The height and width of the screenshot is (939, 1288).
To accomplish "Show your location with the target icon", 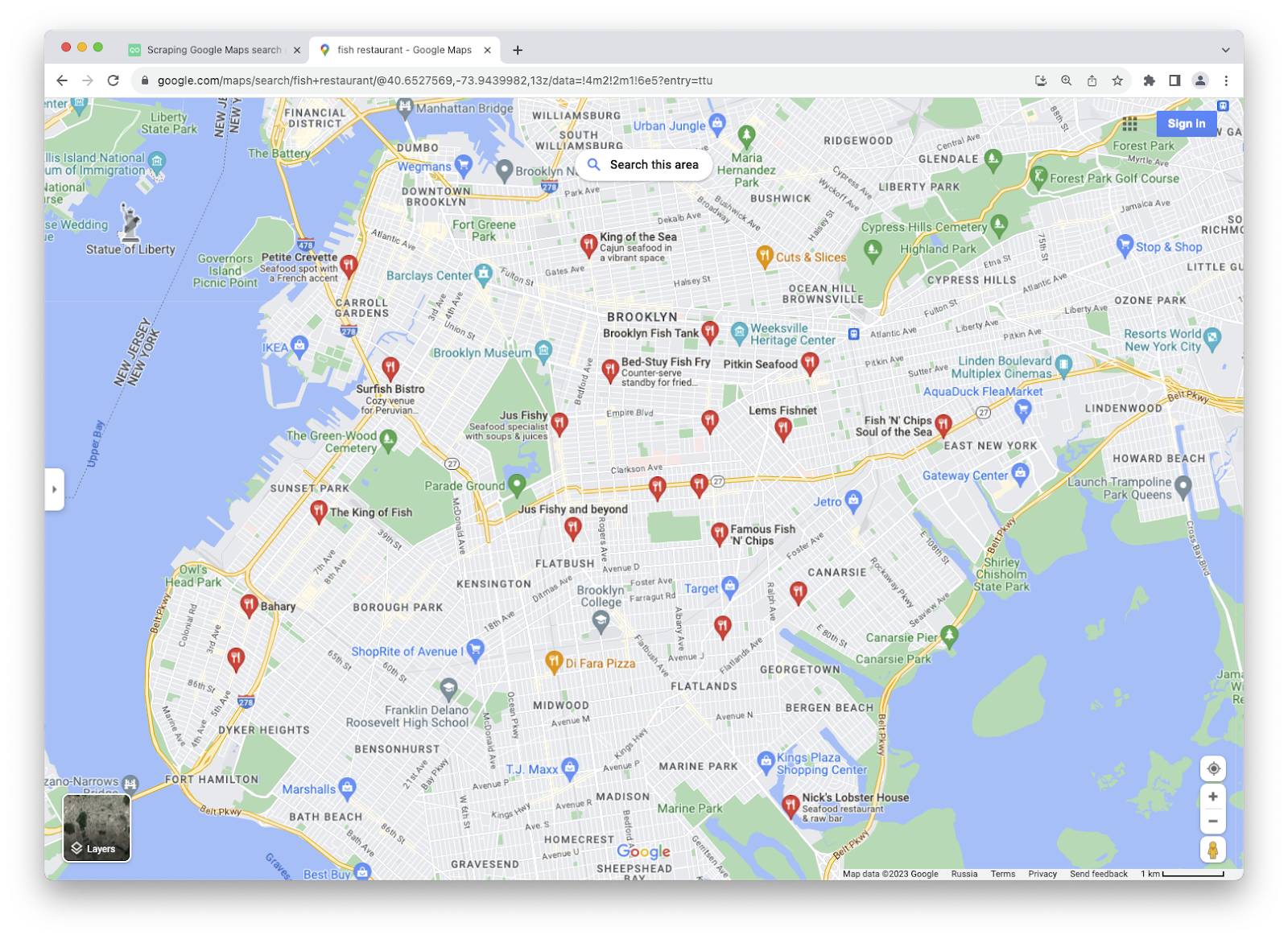I will coord(1213,768).
